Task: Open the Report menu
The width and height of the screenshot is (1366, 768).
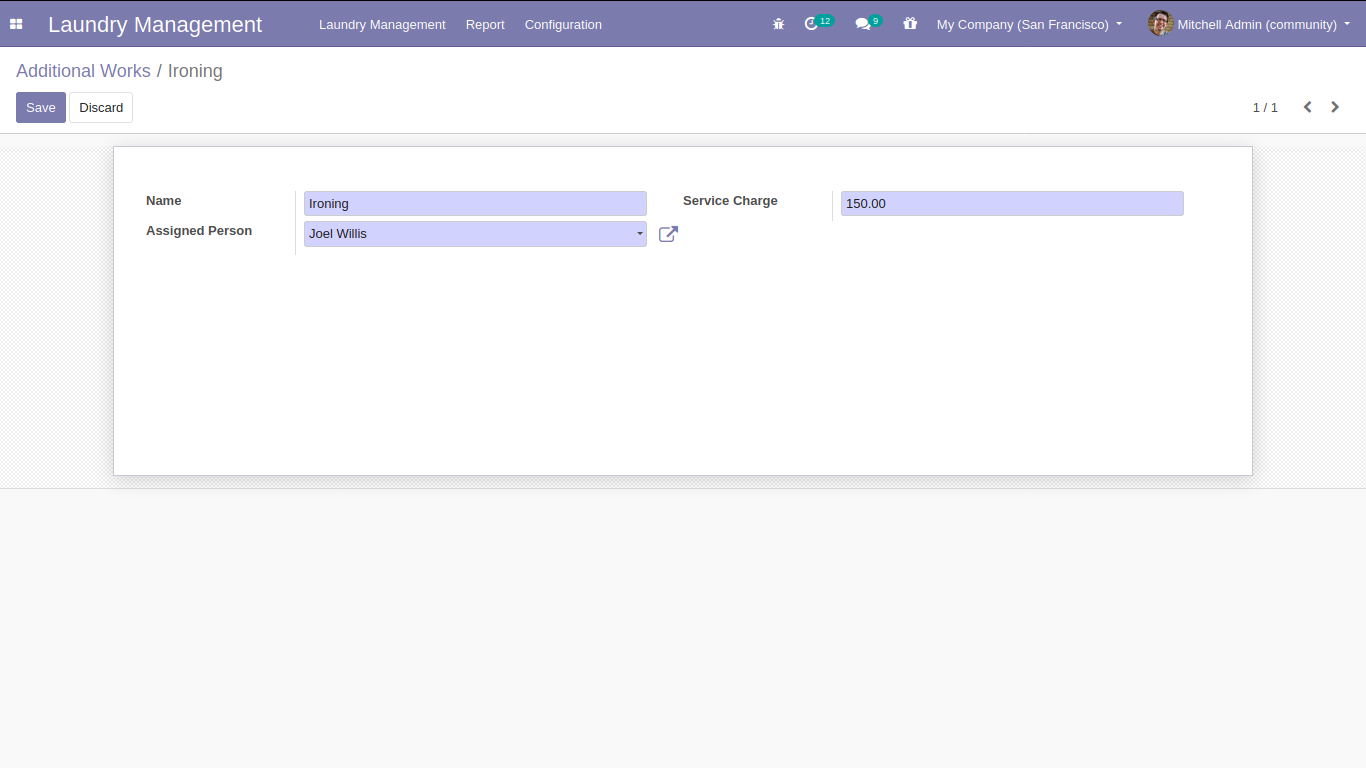Action: (485, 24)
